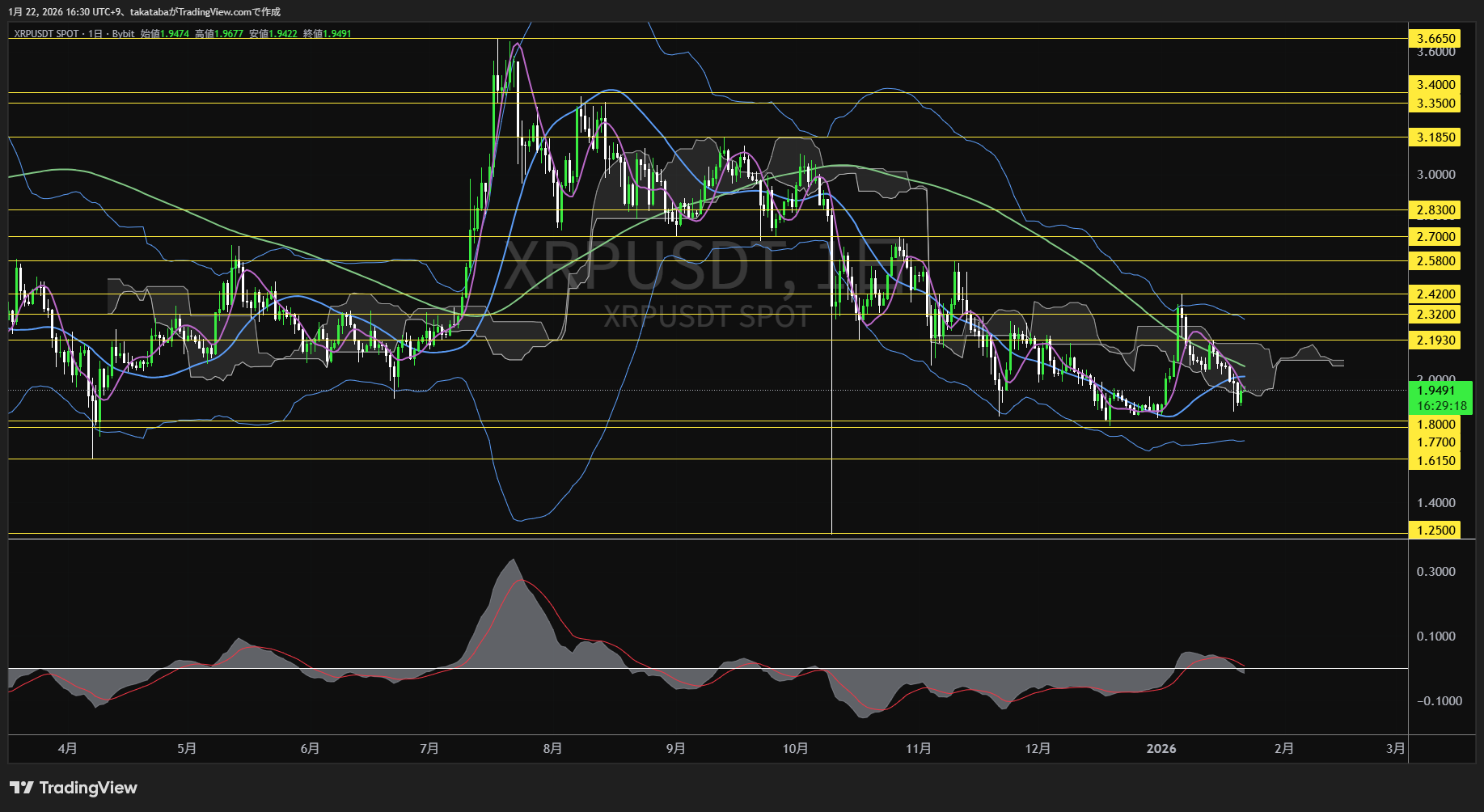Click the 9月 label on time axis
Viewport: 1484px width, 812px height.
(x=675, y=748)
